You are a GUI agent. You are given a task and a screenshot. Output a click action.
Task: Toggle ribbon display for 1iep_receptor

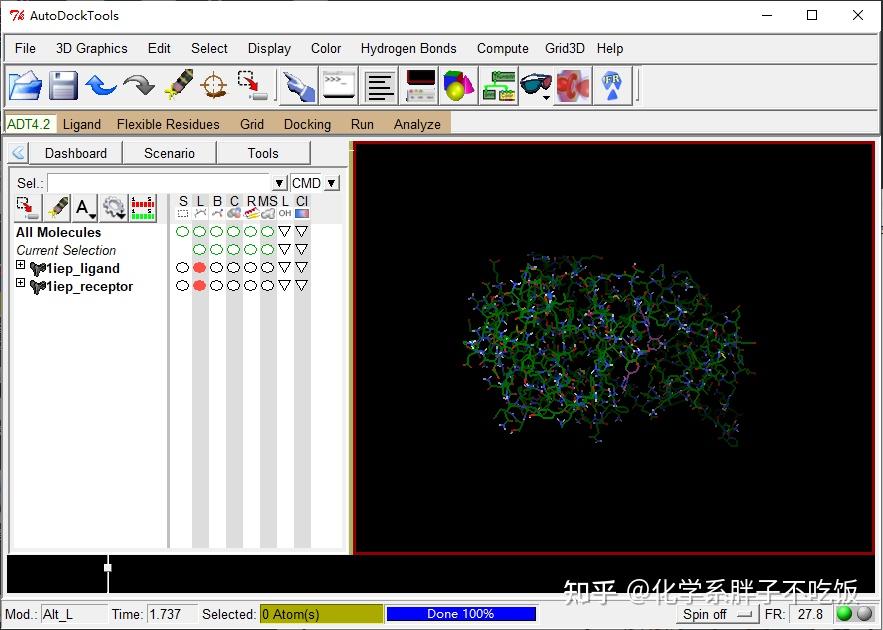pos(250,286)
